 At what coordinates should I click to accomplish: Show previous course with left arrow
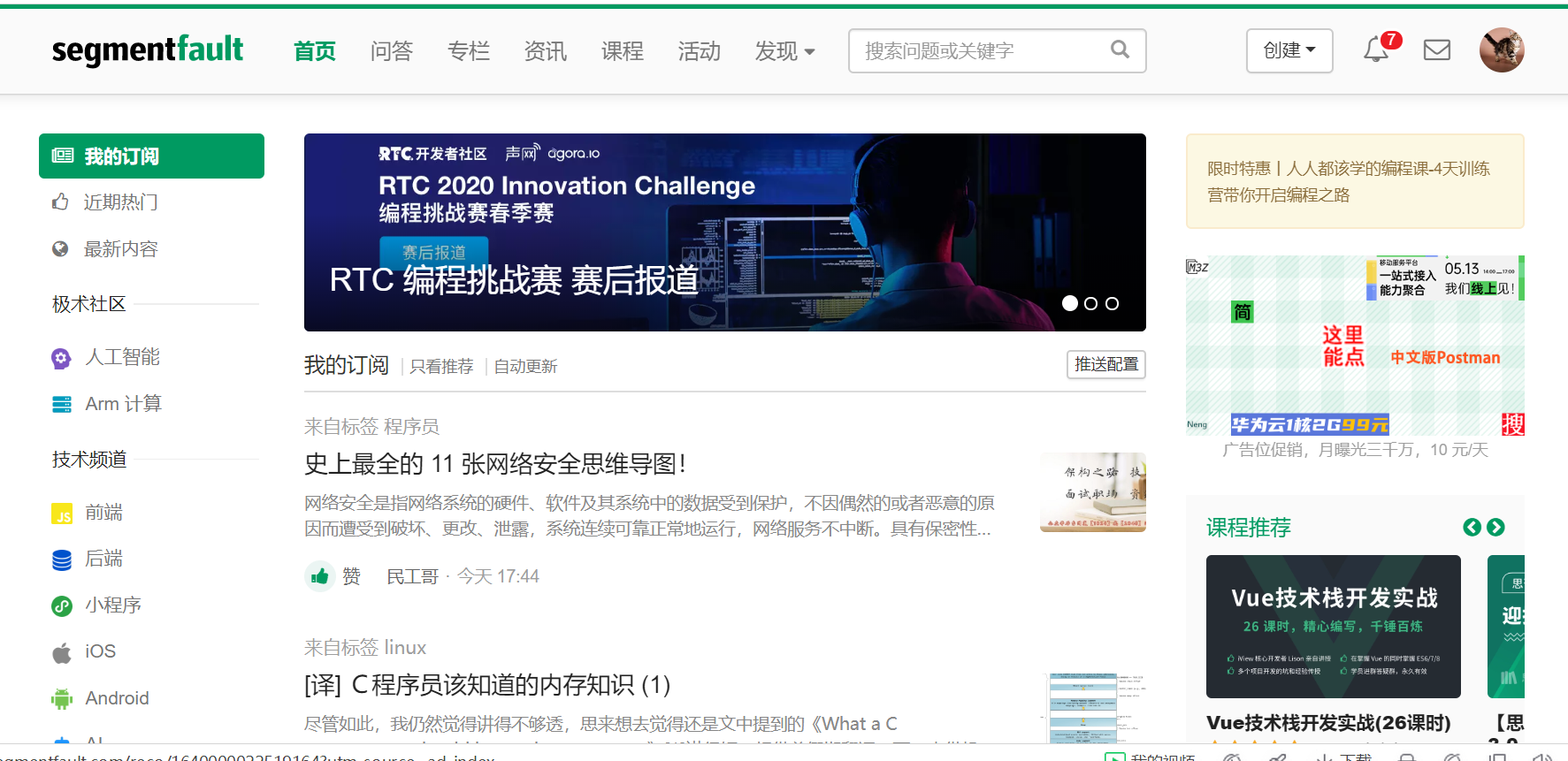(1472, 528)
